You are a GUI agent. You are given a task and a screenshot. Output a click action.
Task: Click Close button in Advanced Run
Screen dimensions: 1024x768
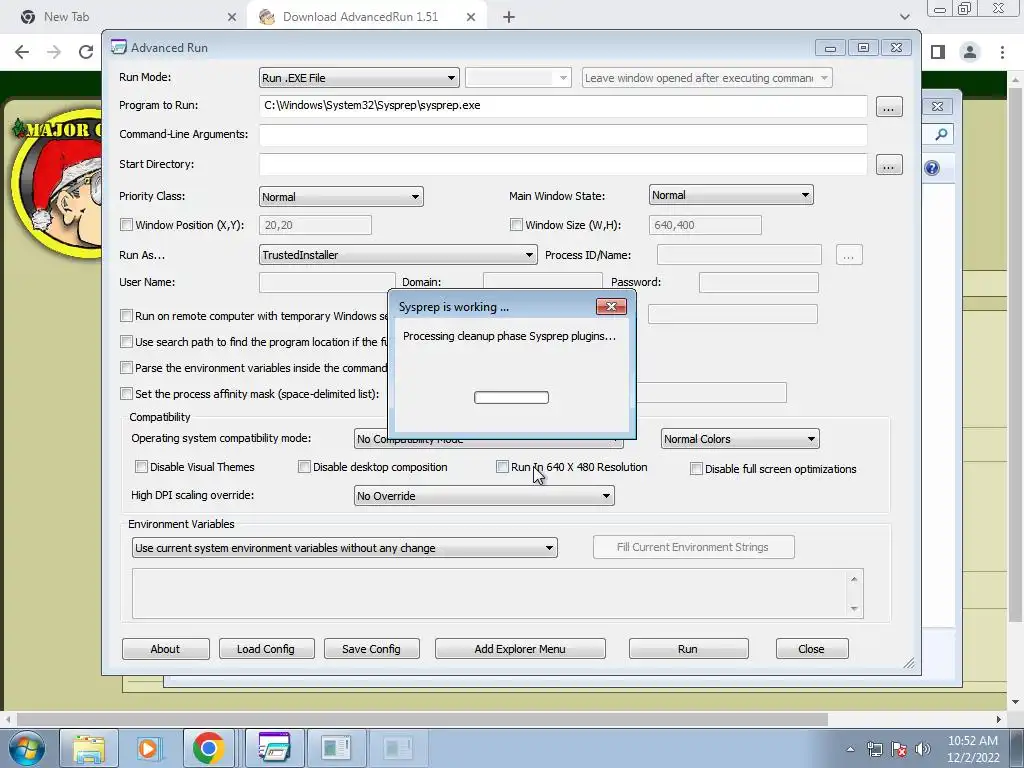click(x=811, y=648)
